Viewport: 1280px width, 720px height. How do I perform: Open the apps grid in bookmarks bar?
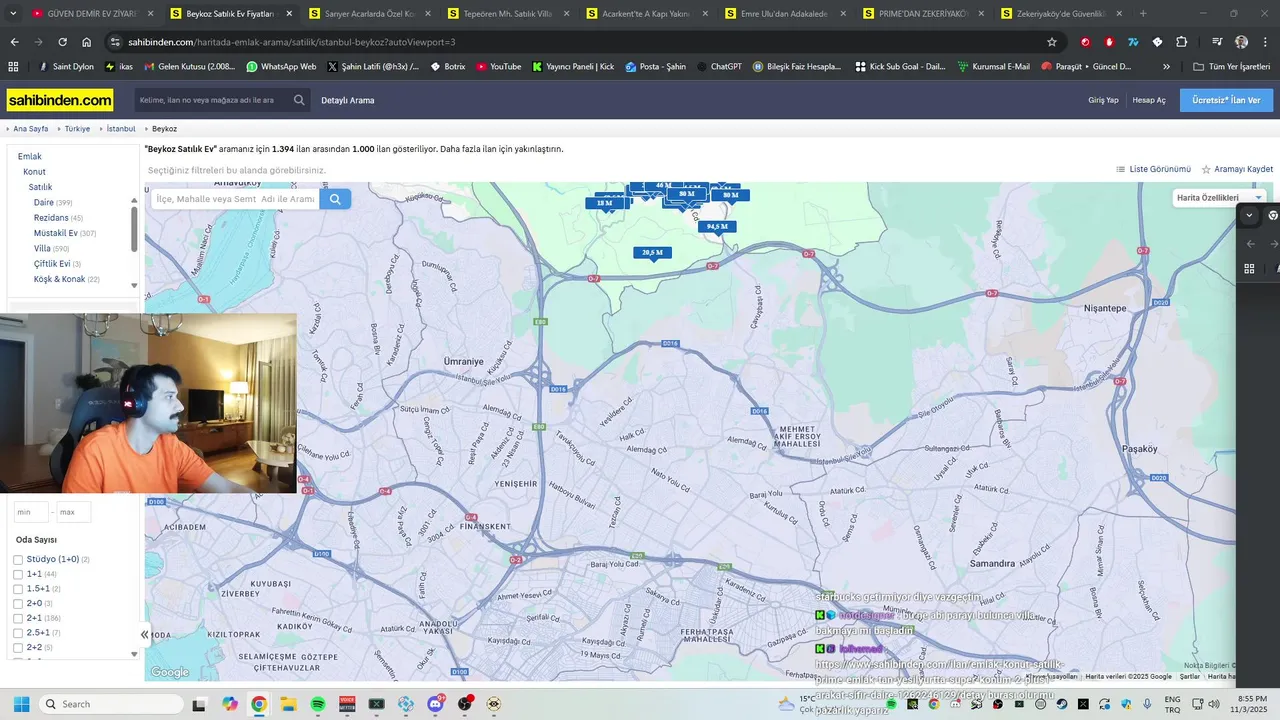pyautogui.click(x=13, y=66)
